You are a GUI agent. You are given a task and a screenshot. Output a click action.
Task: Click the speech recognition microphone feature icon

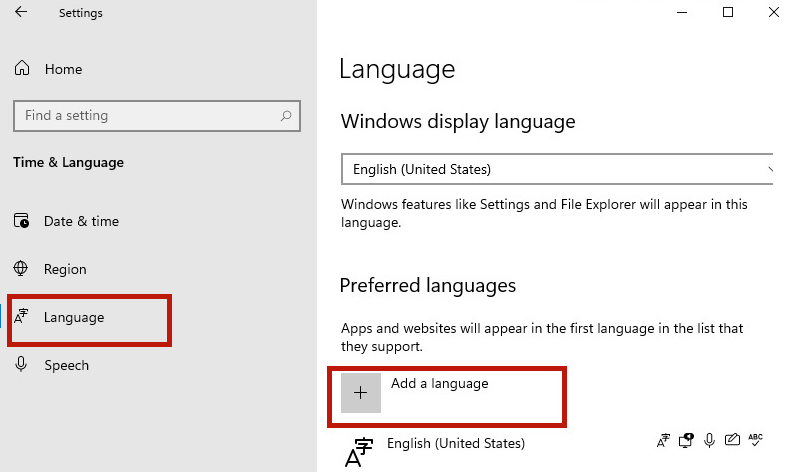point(710,440)
